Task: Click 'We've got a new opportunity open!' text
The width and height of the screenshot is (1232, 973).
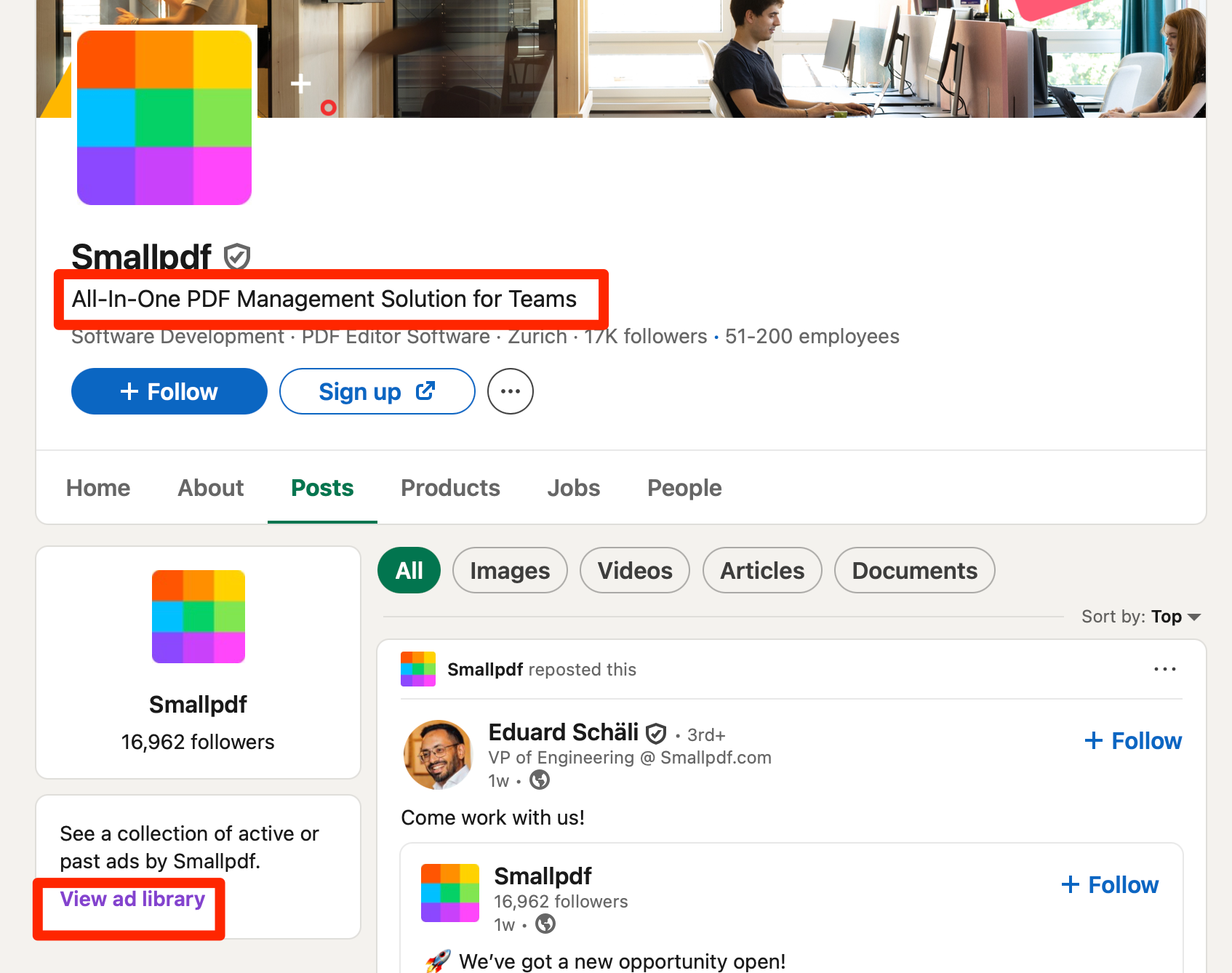Action: pyautogui.click(x=623, y=961)
